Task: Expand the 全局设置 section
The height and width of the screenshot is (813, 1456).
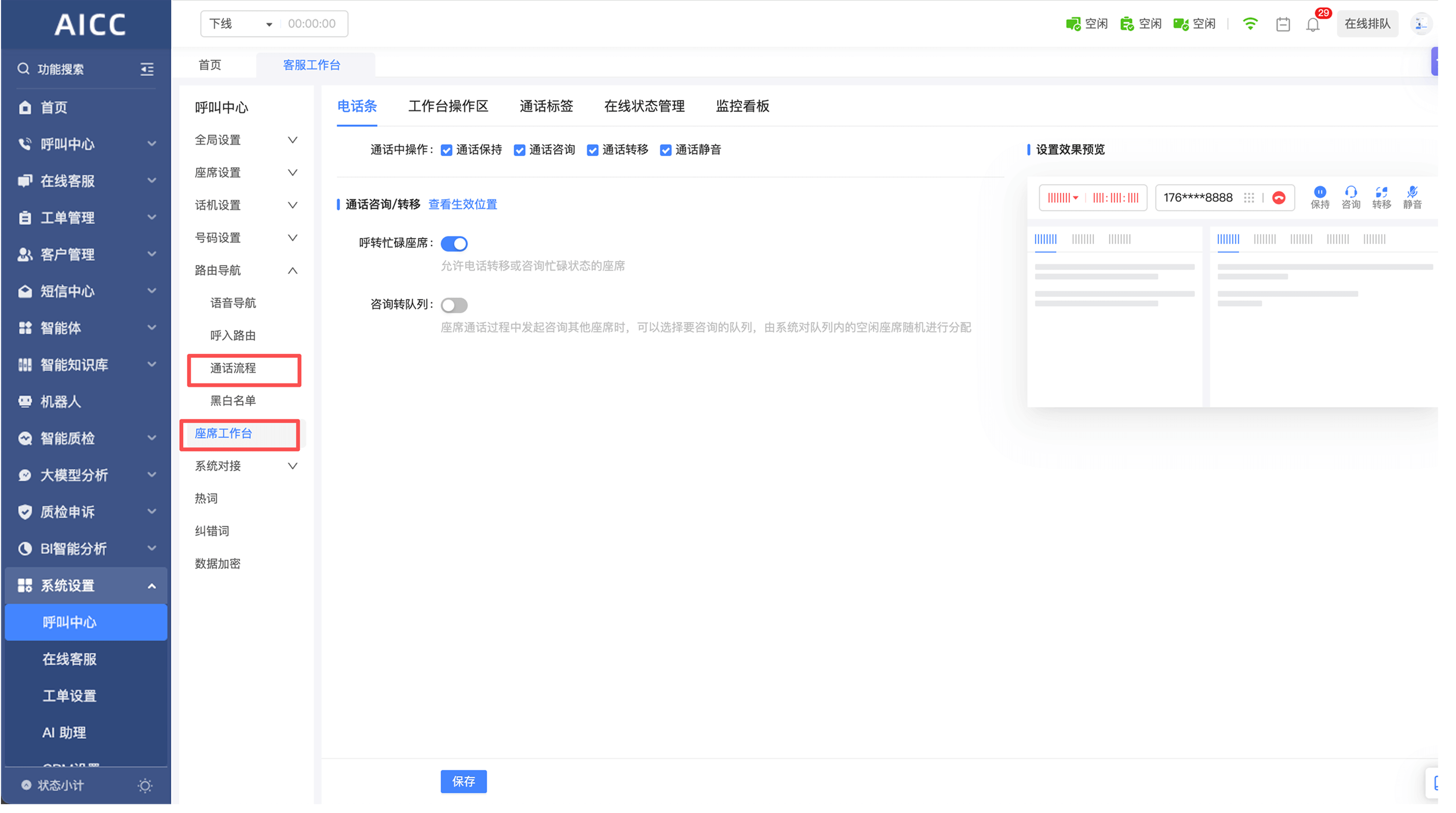Action: pos(245,139)
